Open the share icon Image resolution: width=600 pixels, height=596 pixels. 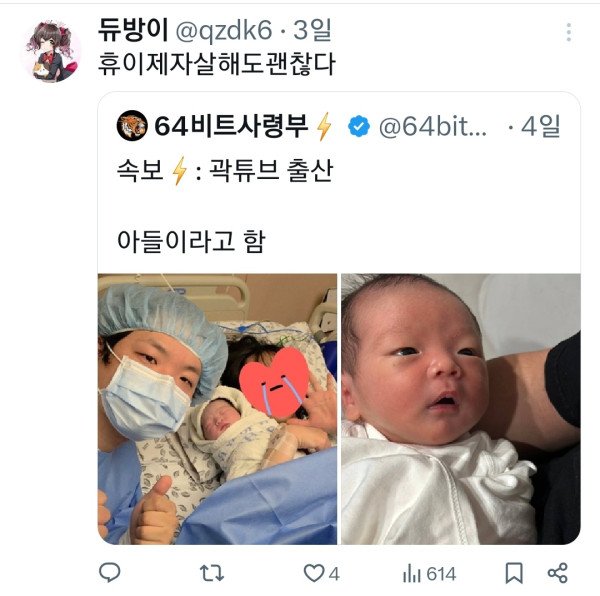[x=557, y=573]
